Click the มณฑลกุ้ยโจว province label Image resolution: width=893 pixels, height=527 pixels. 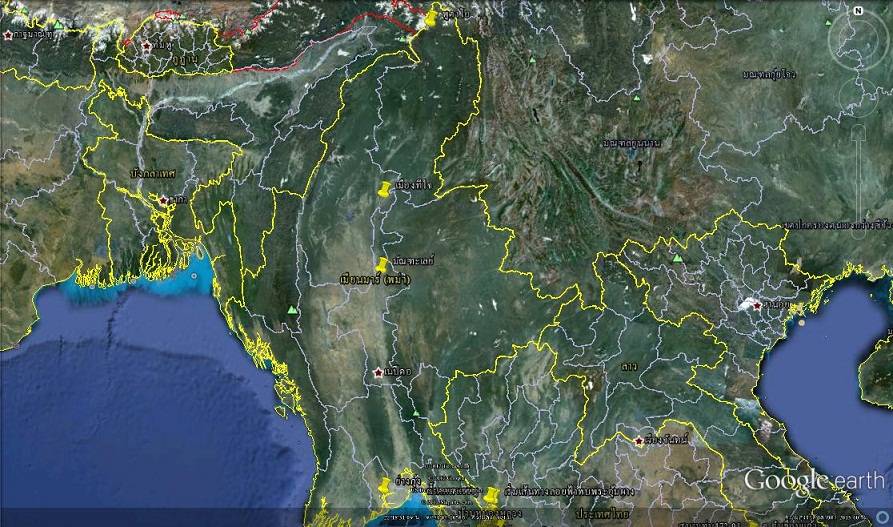[x=769, y=75]
